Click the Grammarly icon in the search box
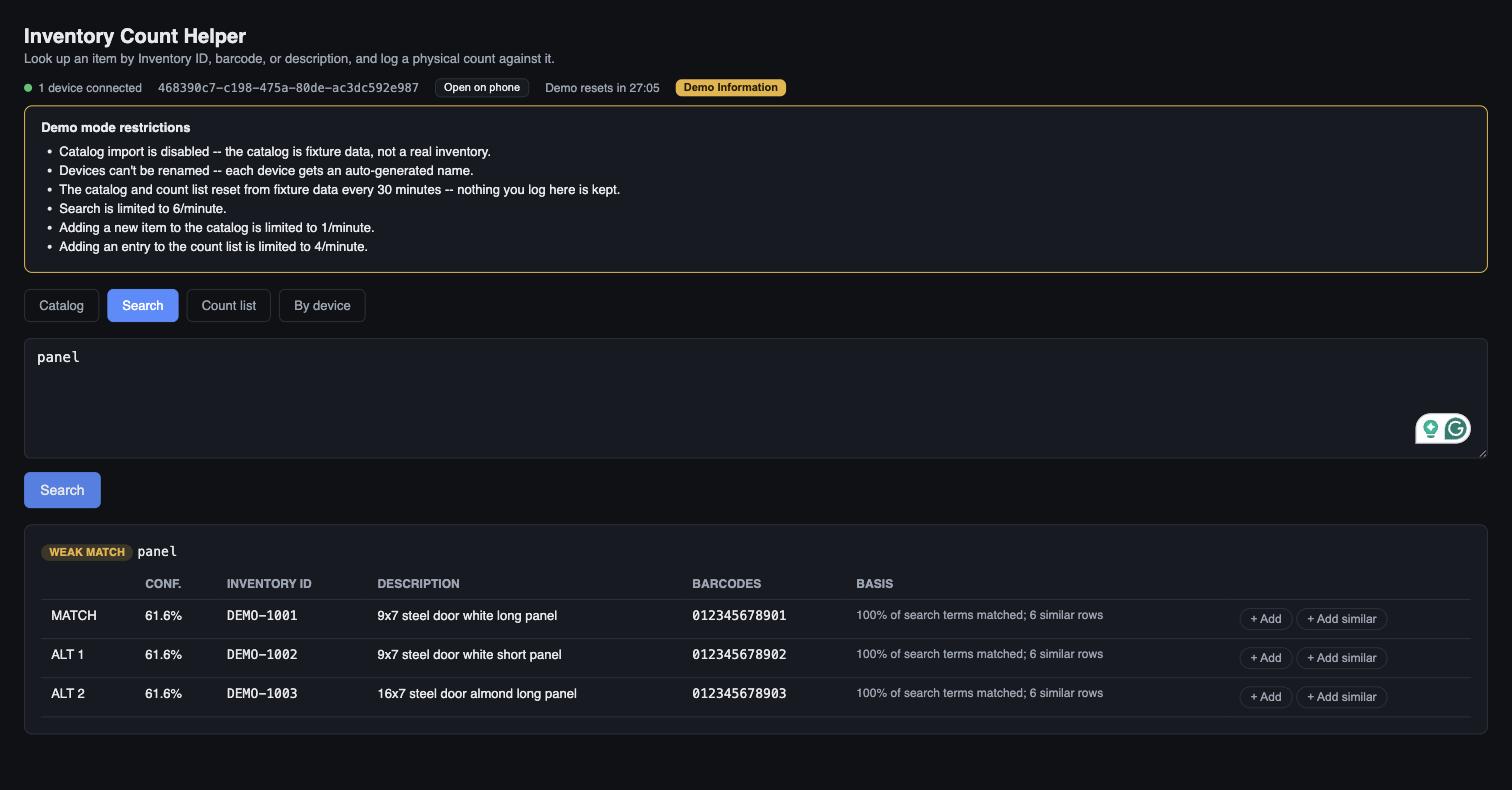Image resolution: width=1512 pixels, height=790 pixels. (x=1456, y=429)
